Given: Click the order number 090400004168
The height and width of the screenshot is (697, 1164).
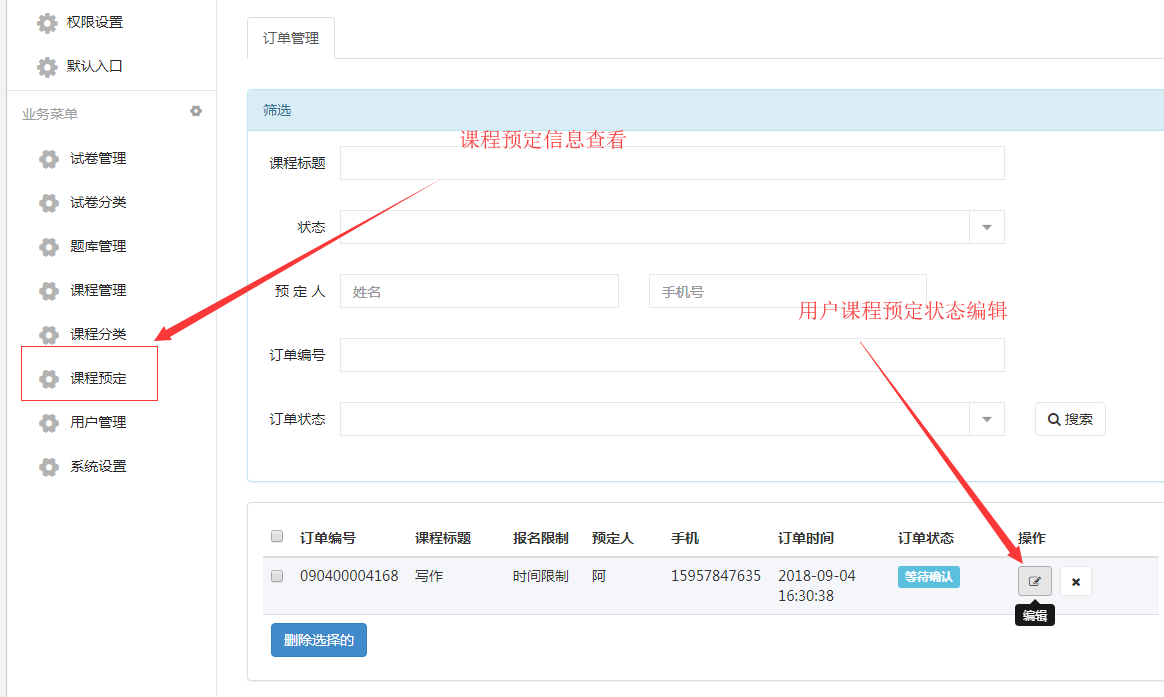Looking at the screenshot, I should [349, 576].
